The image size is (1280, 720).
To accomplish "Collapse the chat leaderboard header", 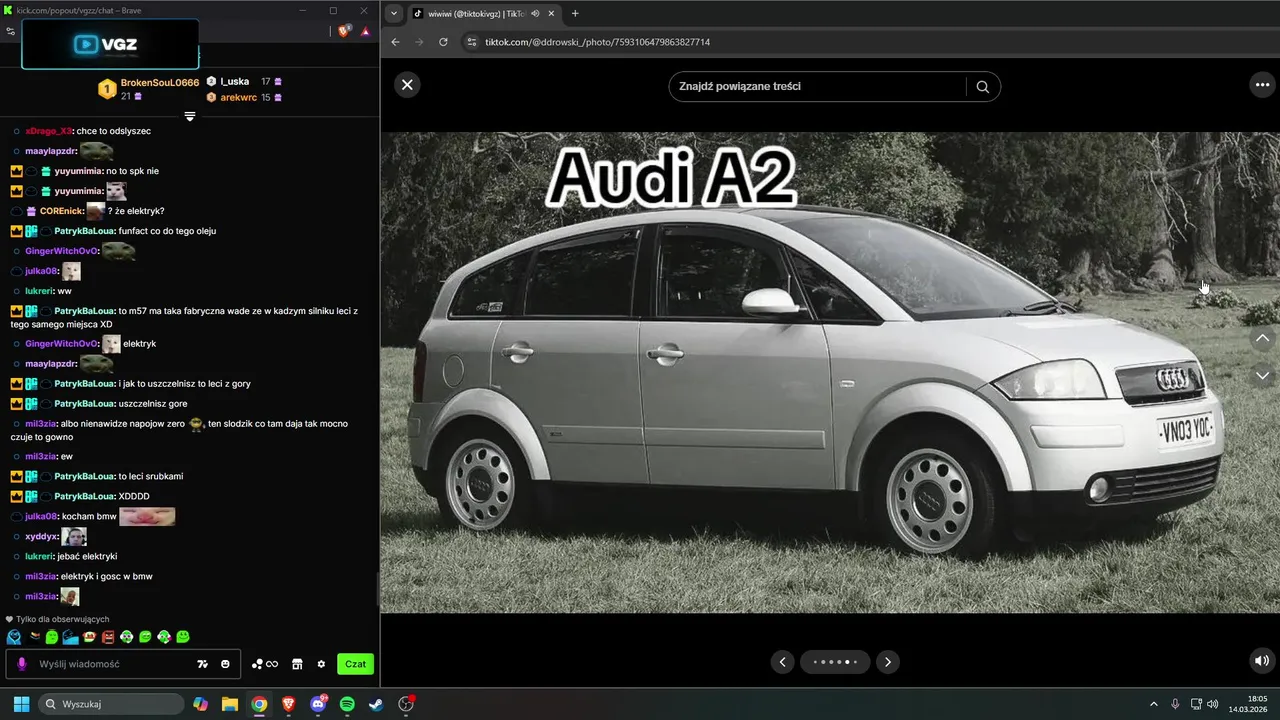I will click(x=189, y=116).
